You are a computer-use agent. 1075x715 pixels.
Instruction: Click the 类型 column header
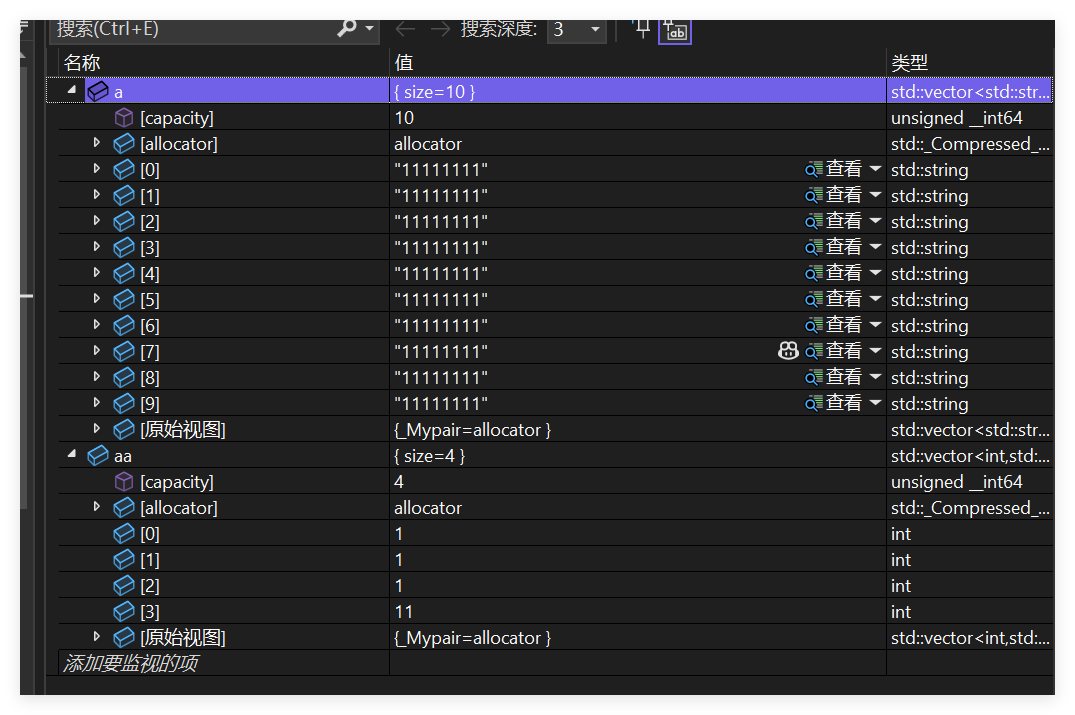(909, 63)
